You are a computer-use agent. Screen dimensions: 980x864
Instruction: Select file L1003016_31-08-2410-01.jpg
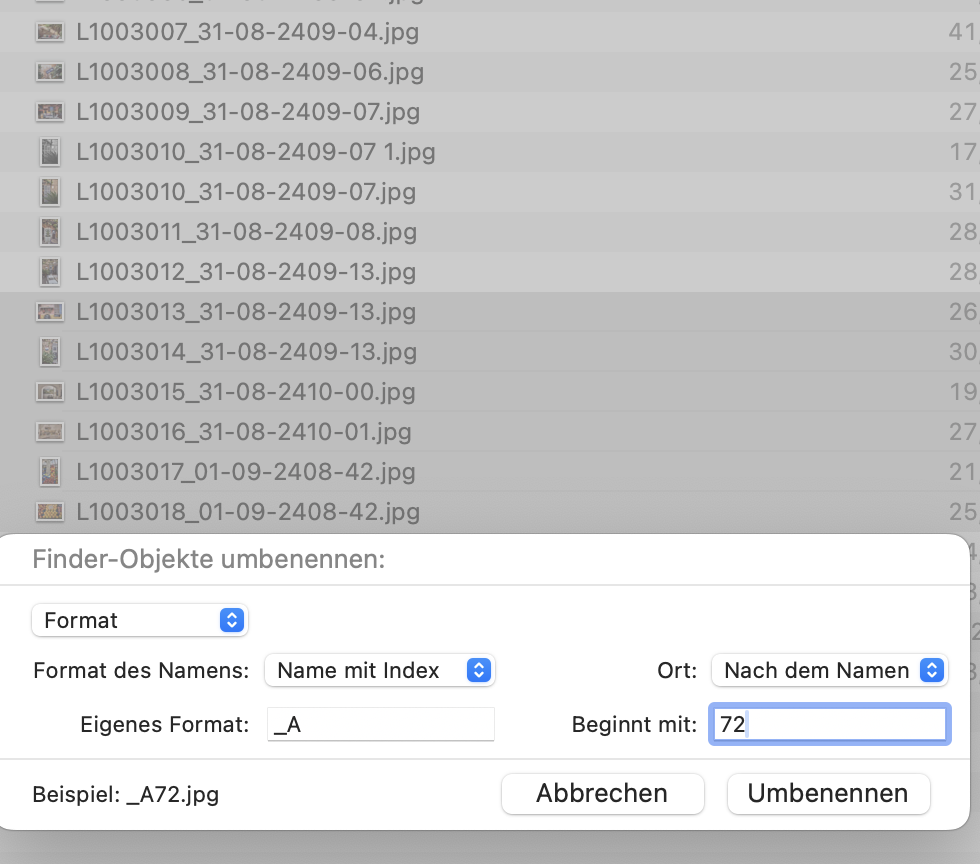(x=244, y=432)
